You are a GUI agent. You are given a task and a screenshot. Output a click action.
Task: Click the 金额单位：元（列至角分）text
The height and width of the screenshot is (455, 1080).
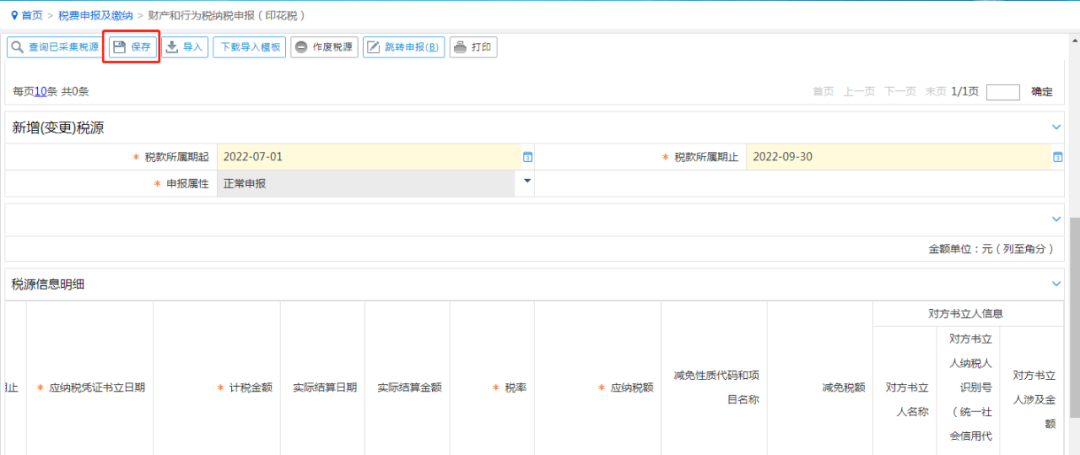[990, 249]
